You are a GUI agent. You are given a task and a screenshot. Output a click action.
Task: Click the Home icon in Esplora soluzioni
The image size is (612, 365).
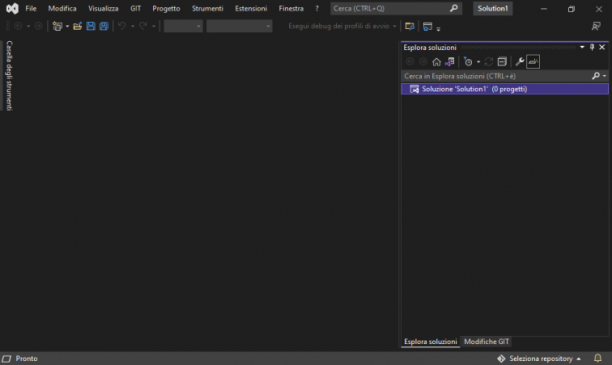pos(436,62)
